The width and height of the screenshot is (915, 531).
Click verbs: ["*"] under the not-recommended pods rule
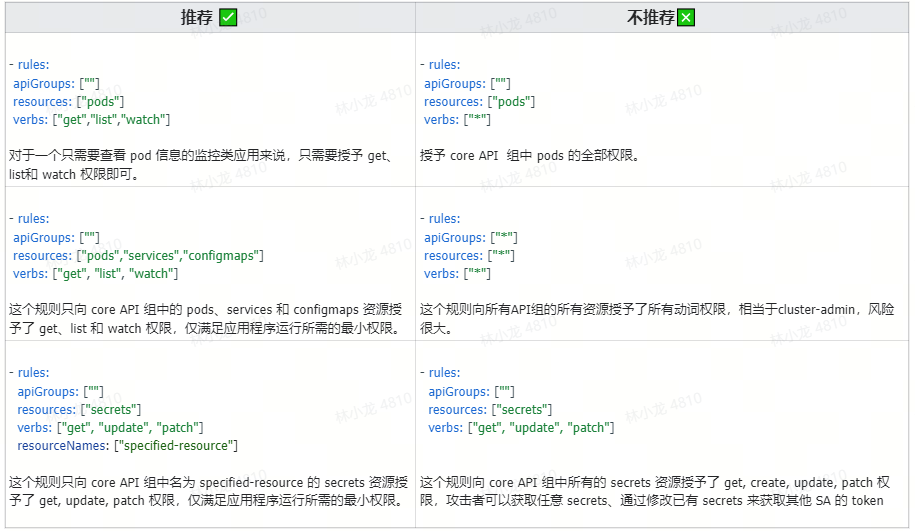point(457,120)
